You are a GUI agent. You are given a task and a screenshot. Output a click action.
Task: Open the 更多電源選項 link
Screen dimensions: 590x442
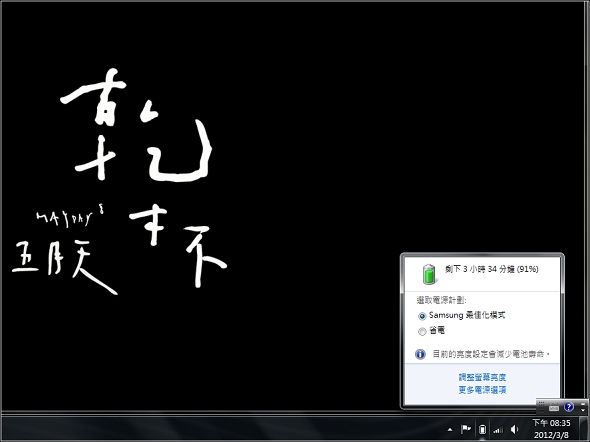[482, 390]
